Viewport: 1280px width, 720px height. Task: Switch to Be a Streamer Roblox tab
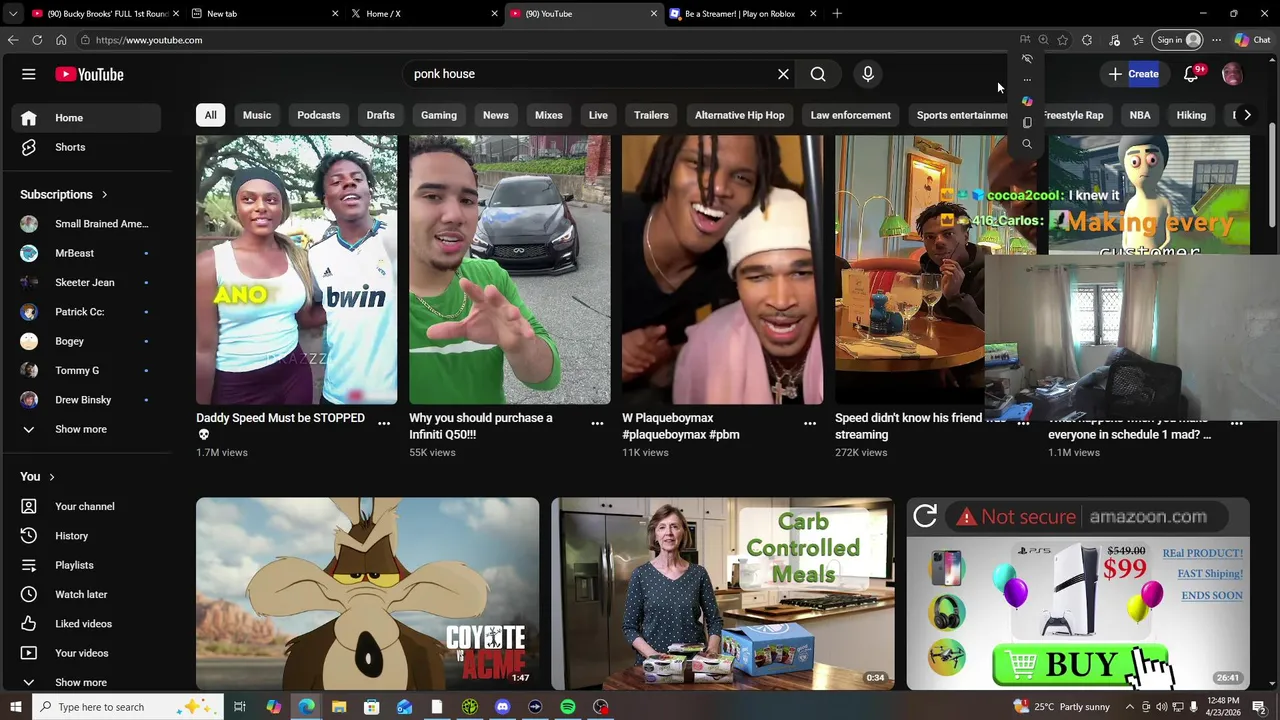click(743, 14)
